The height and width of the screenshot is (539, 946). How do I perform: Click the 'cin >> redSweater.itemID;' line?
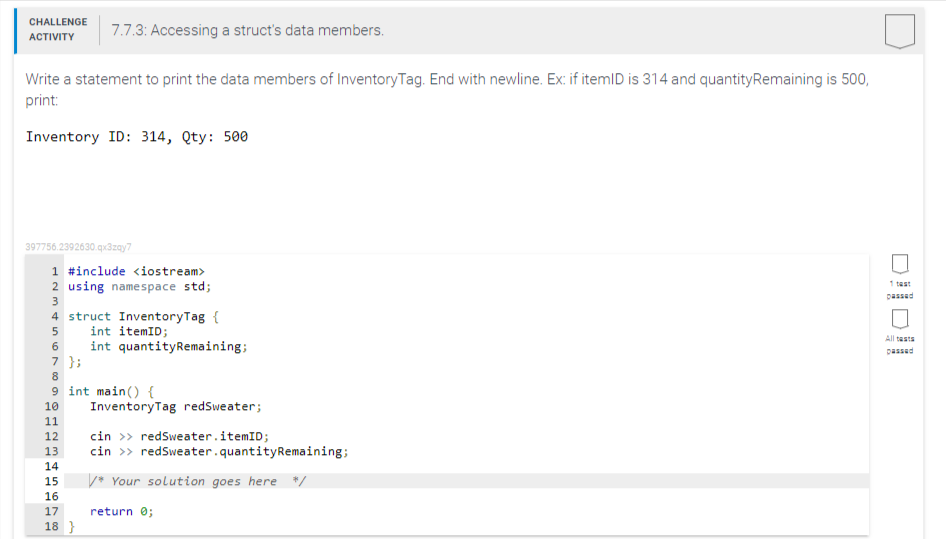179,436
